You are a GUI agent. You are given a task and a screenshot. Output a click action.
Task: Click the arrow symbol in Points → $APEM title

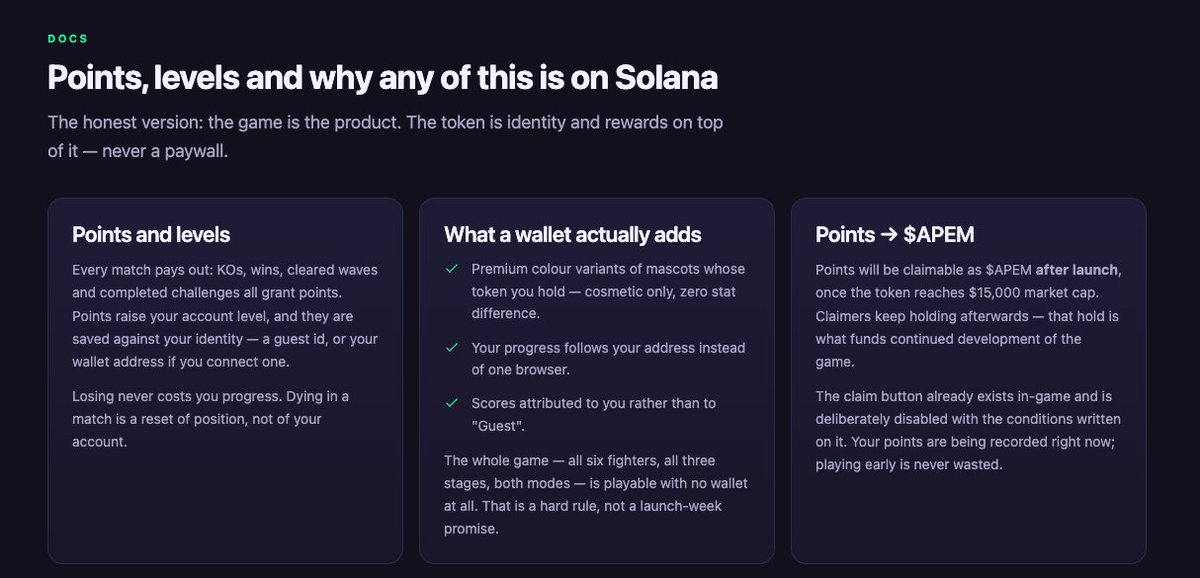(887, 236)
